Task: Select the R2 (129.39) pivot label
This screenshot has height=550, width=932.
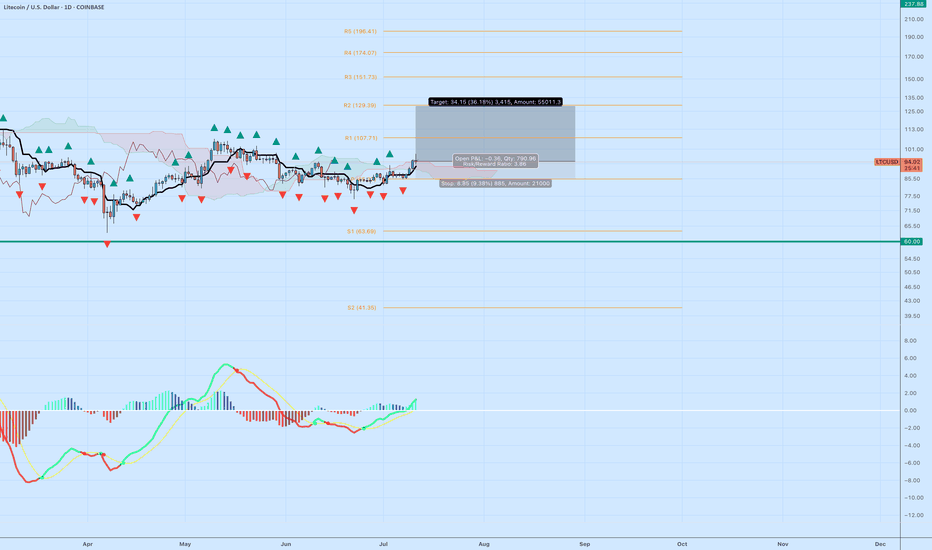Action: [360, 105]
